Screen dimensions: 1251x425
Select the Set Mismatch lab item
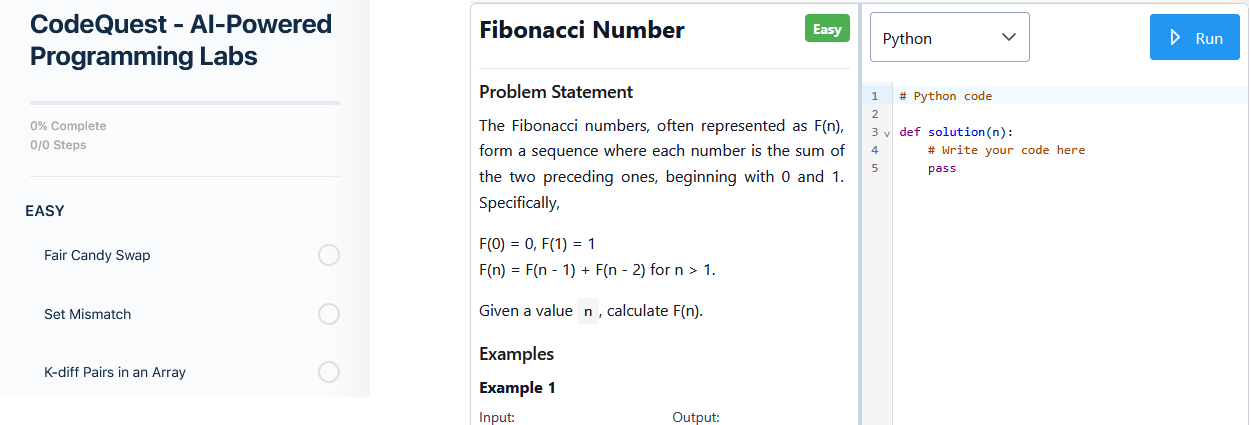tap(87, 314)
